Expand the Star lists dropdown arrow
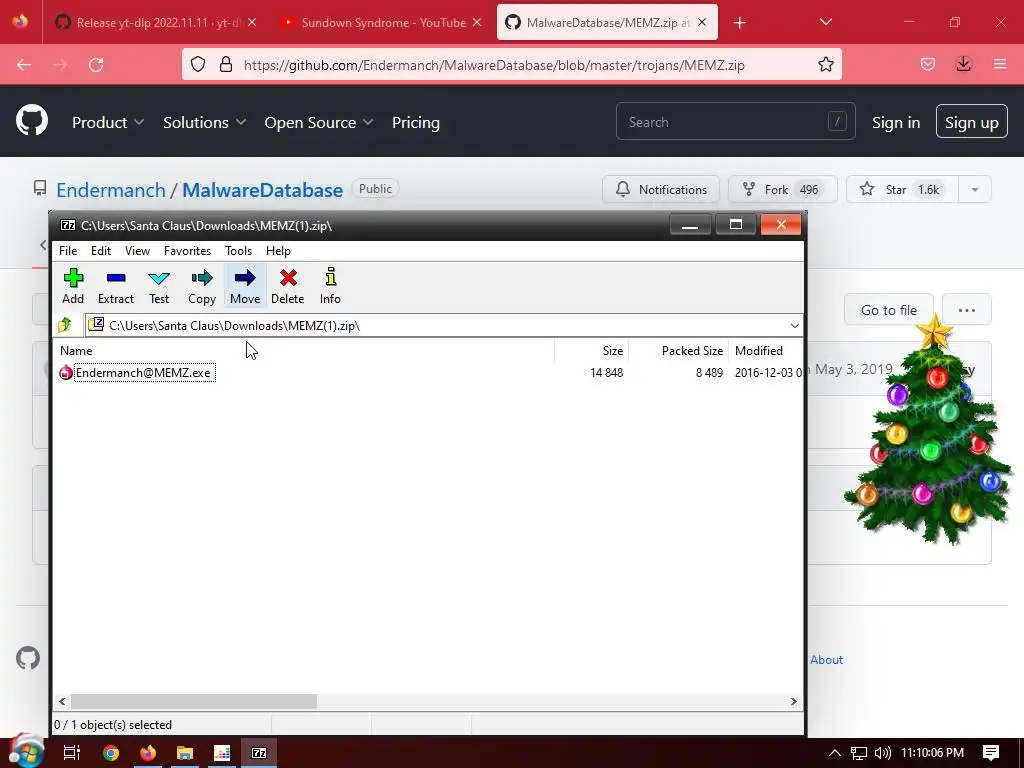The image size is (1024, 768). click(x=975, y=189)
